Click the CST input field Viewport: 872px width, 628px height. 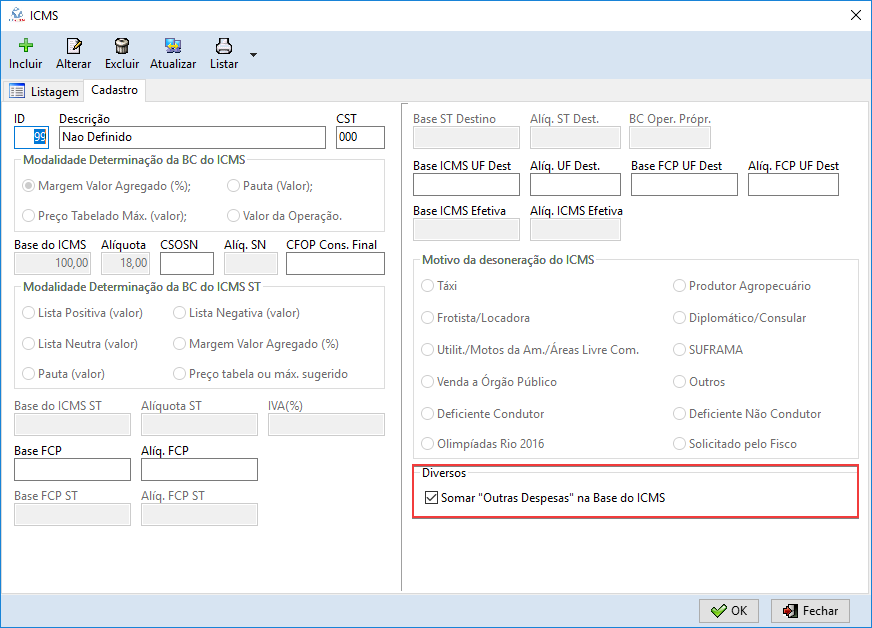(x=360, y=137)
